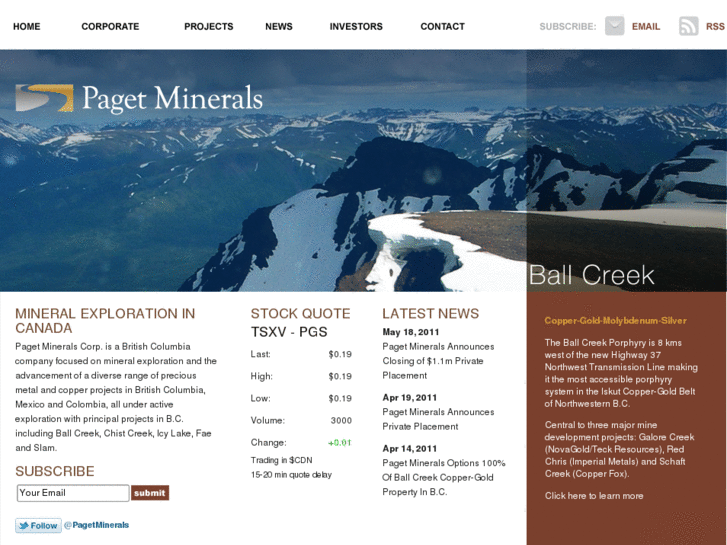Click the +0.01 change value
727x545 pixels.
click(x=340, y=442)
